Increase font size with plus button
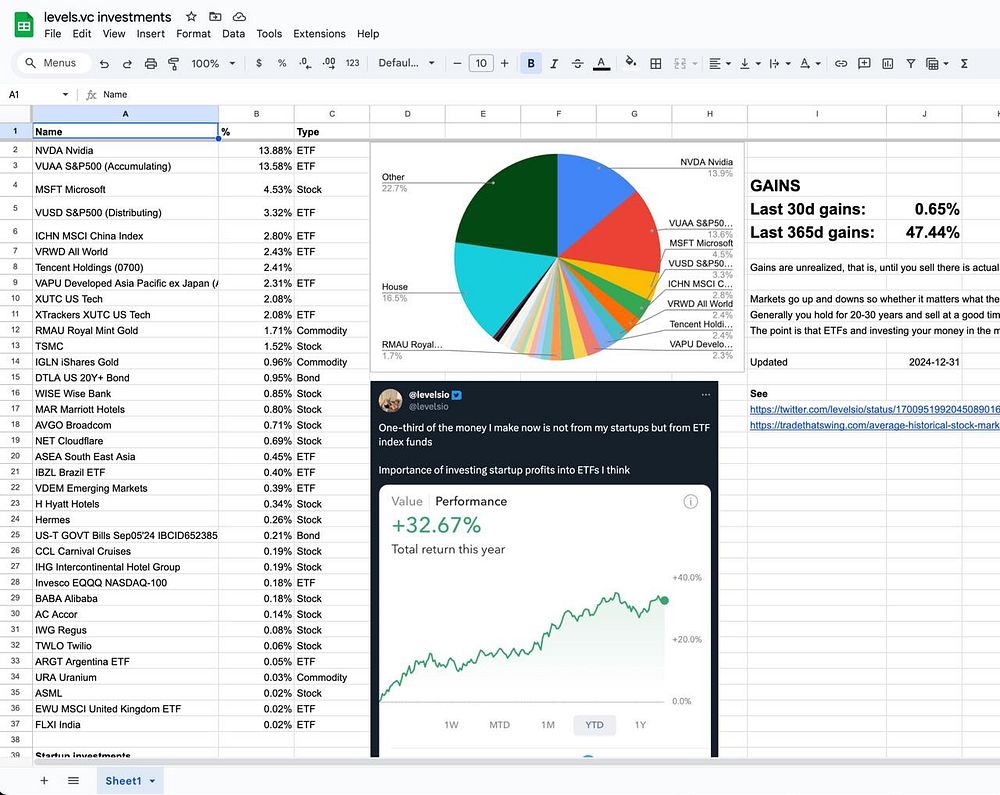 click(x=504, y=63)
